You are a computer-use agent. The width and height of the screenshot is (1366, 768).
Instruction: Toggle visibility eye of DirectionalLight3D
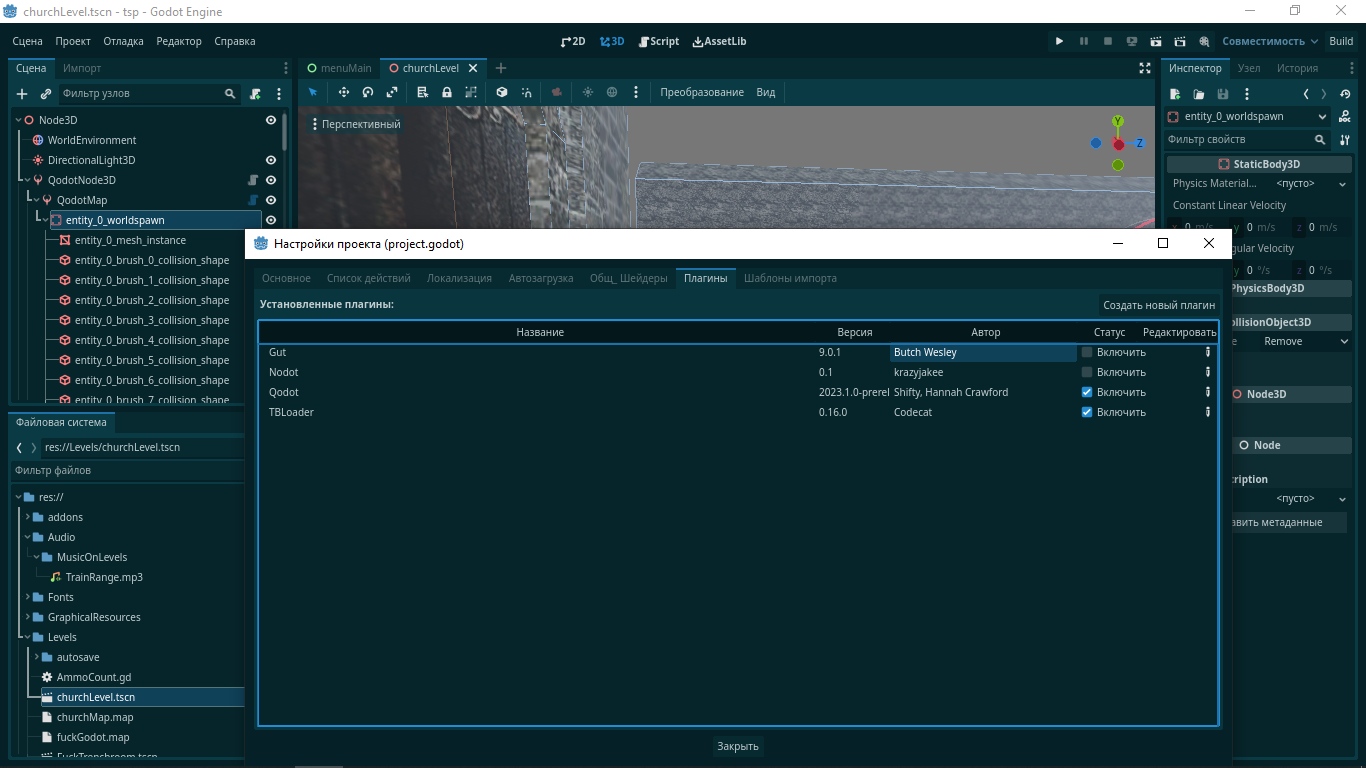coord(270,160)
